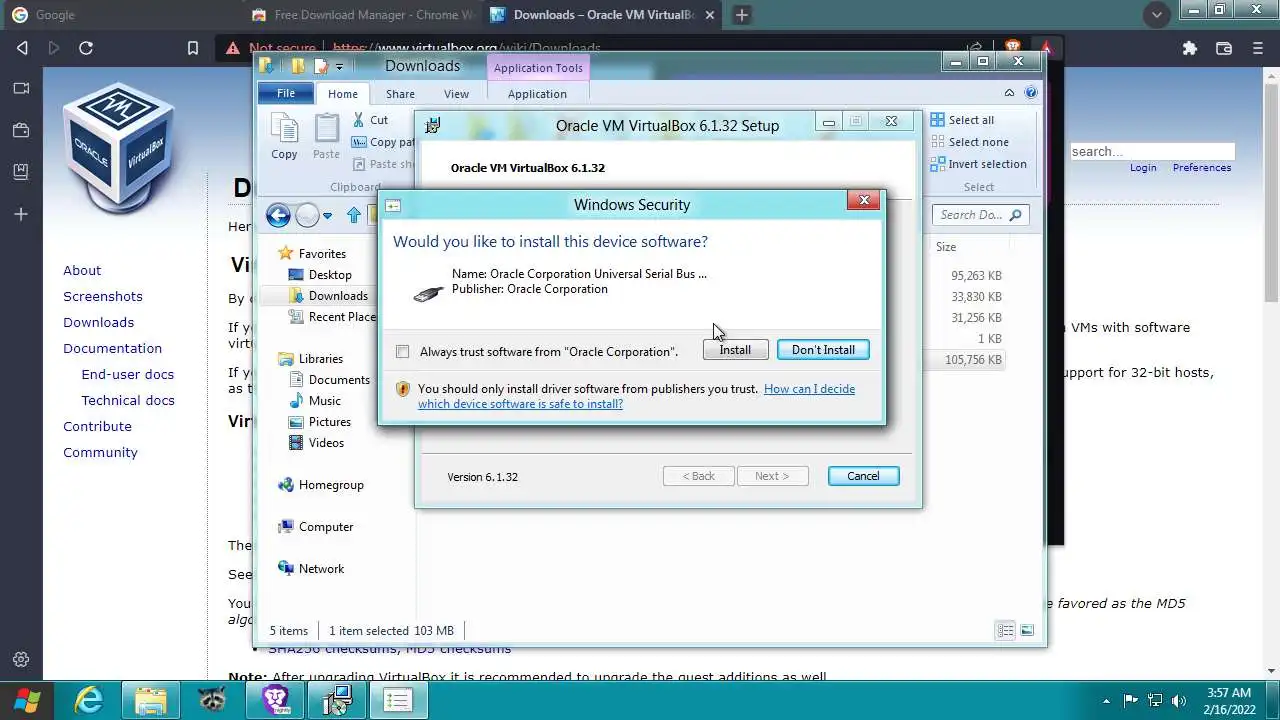Click Select none in Explorer ribbon
The height and width of the screenshot is (720, 1280).
[x=969, y=142]
